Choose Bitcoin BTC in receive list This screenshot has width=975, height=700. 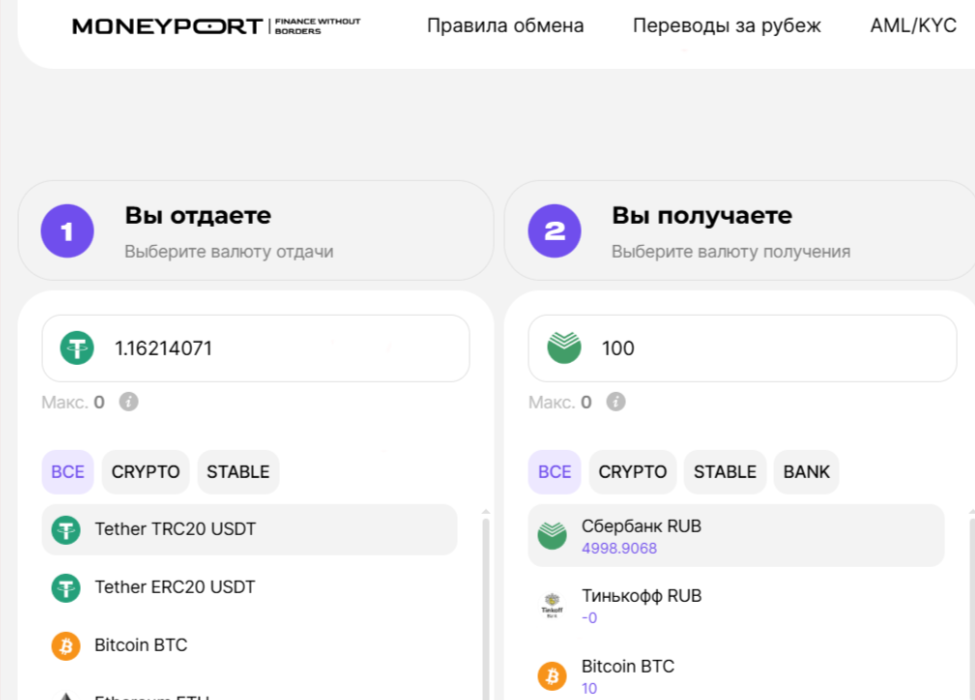pyautogui.click(x=736, y=676)
